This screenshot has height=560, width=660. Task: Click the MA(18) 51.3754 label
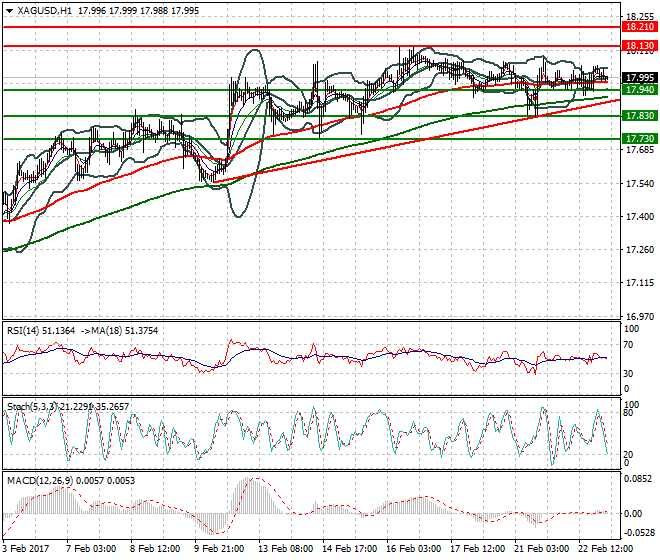click(125, 331)
